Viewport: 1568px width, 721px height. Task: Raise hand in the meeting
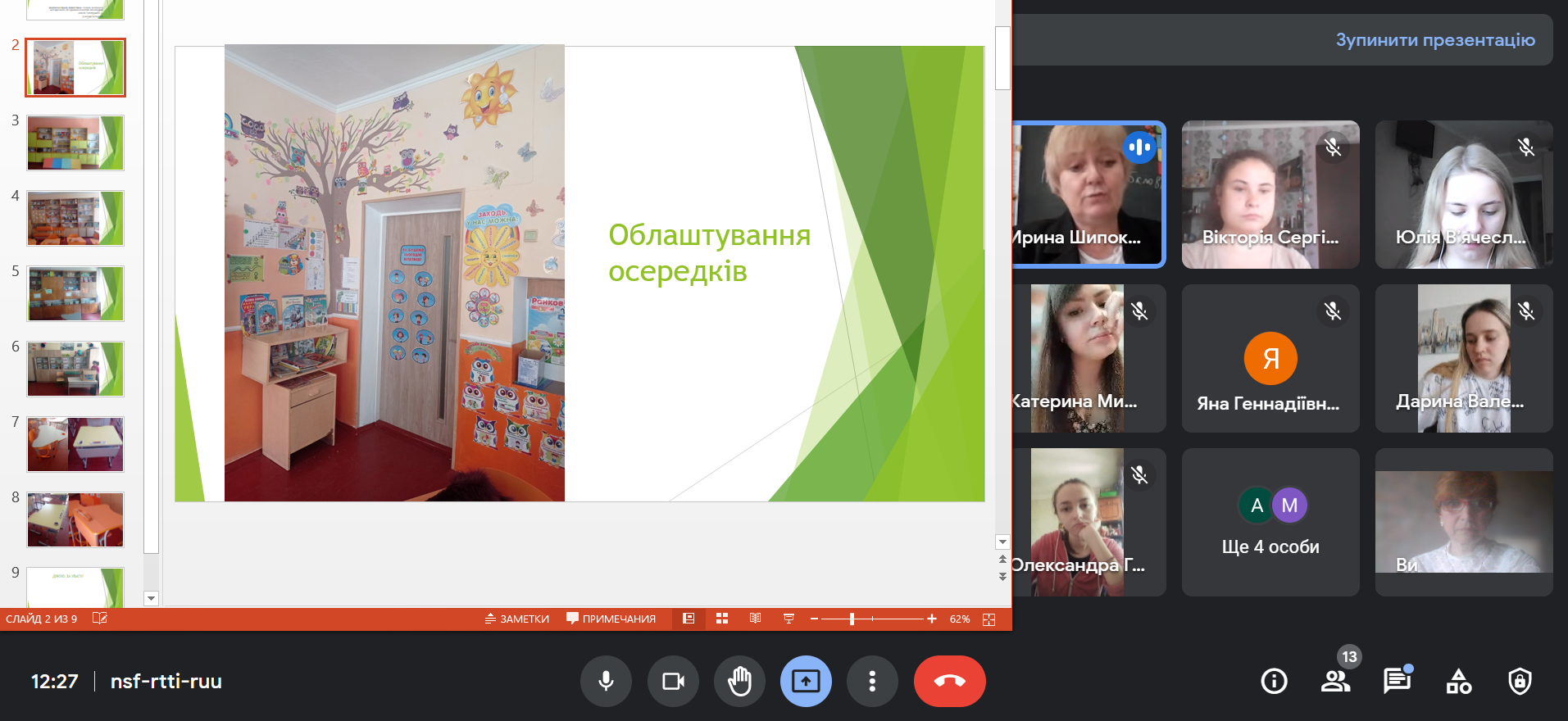click(739, 681)
